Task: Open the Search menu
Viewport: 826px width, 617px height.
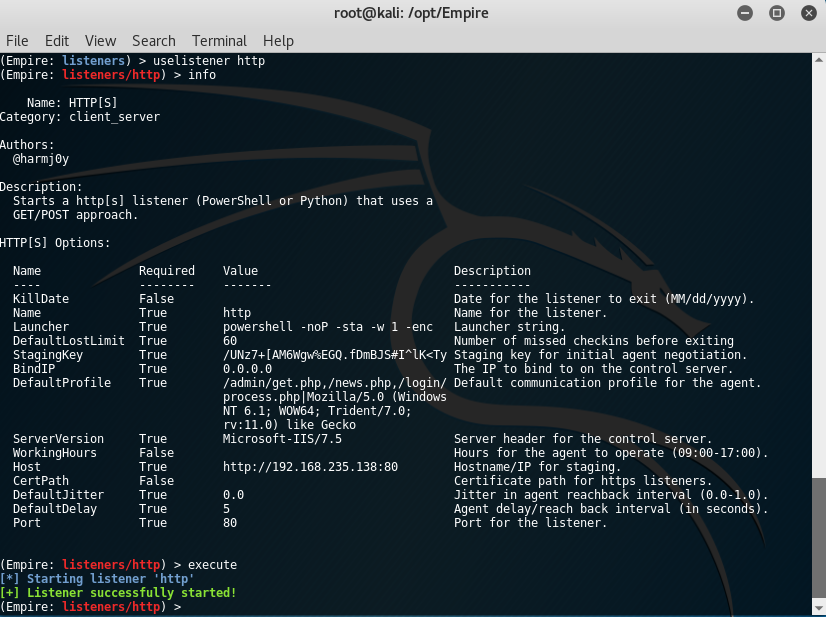Action: pyautogui.click(x=153, y=41)
